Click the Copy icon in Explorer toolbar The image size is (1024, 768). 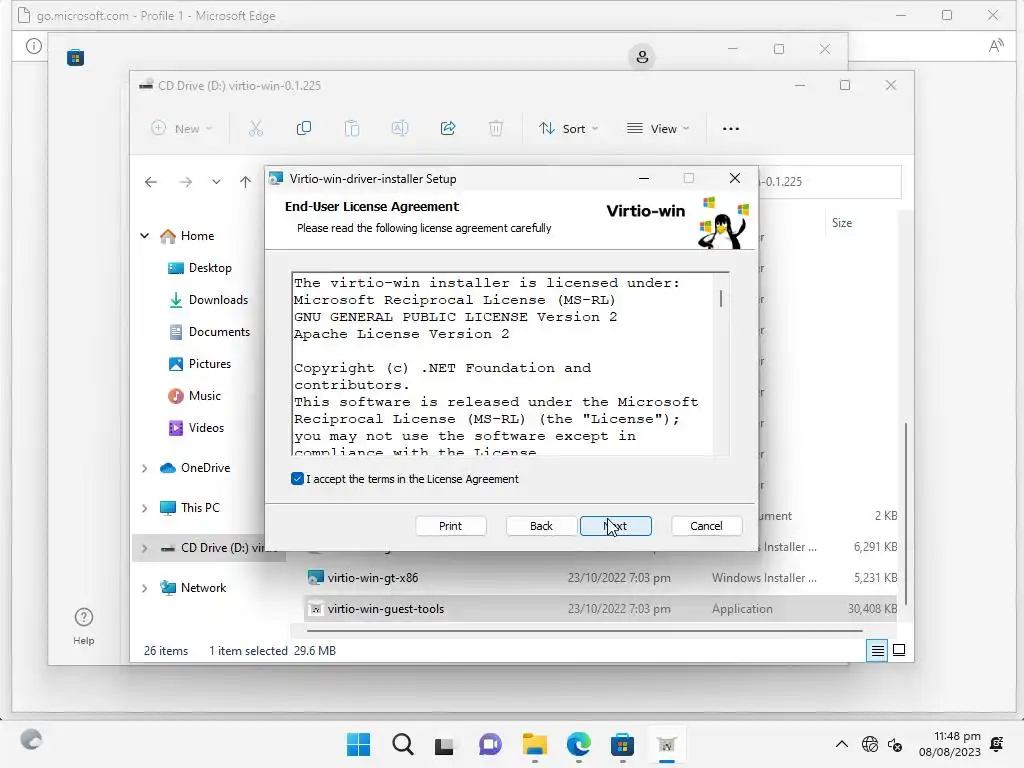coord(304,129)
